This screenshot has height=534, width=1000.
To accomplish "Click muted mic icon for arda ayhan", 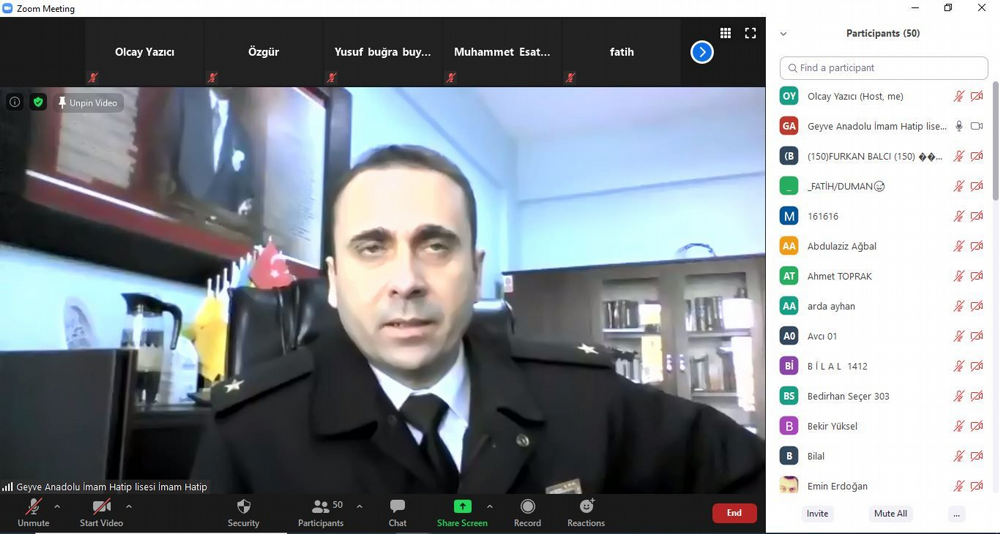I will [959, 306].
